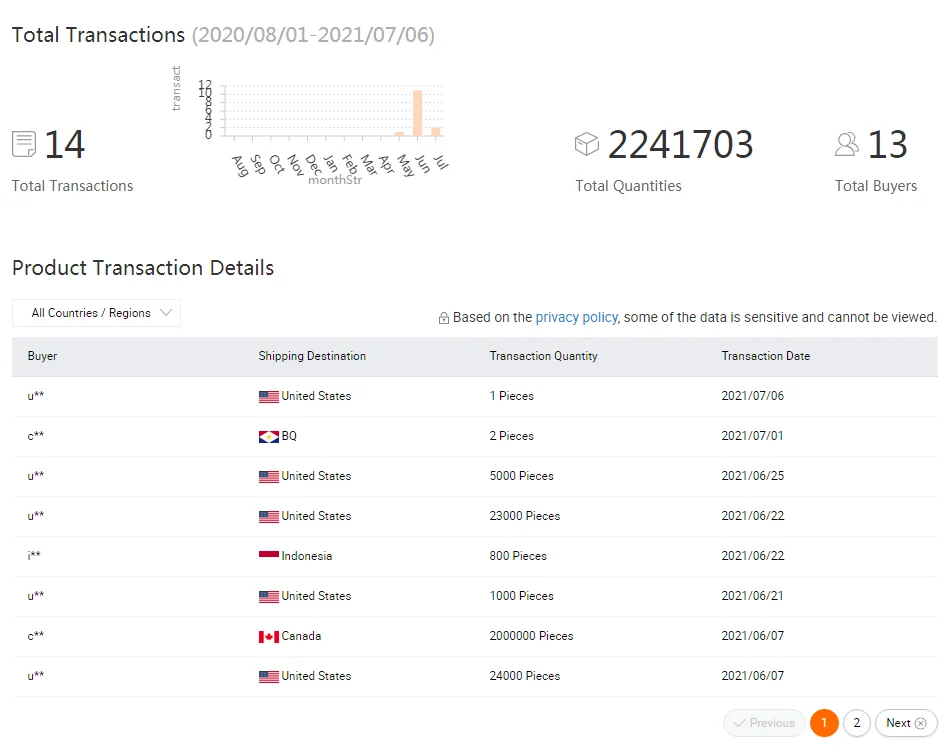Click the July bar in the chart
The width and height of the screenshot is (947, 752).
(x=436, y=131)
